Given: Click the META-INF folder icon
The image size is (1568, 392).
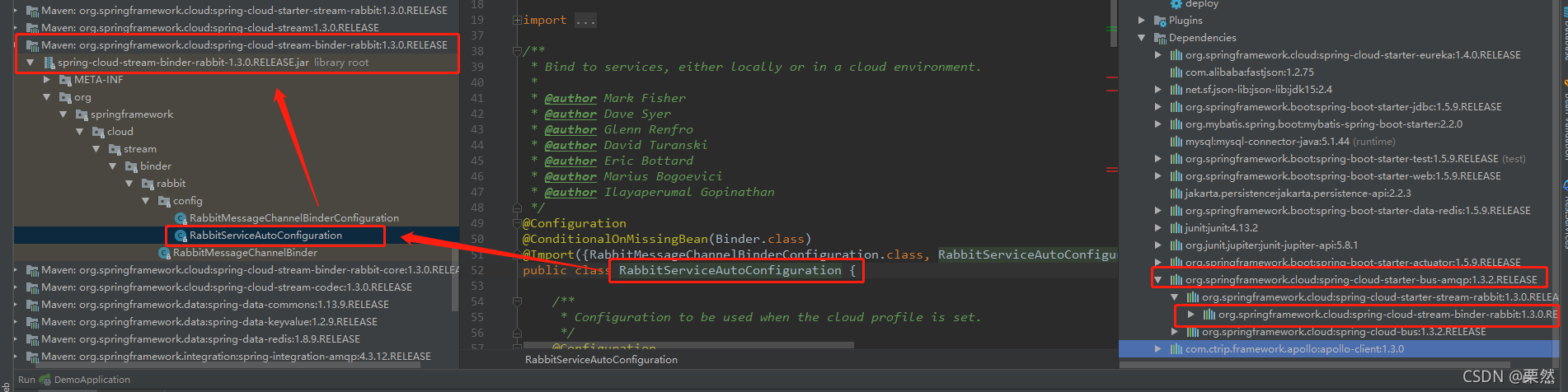Looking at the screenshot, I should click(65, 80).
